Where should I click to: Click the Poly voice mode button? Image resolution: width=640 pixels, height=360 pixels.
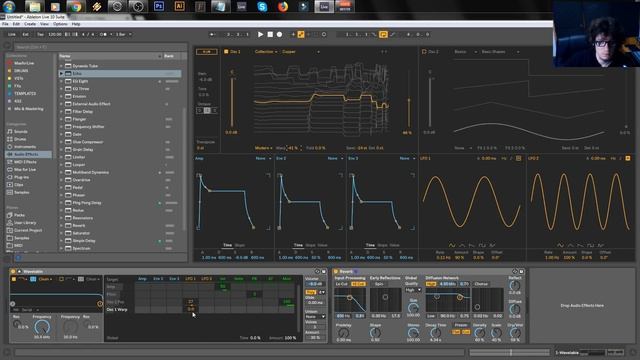click(311, 292)
